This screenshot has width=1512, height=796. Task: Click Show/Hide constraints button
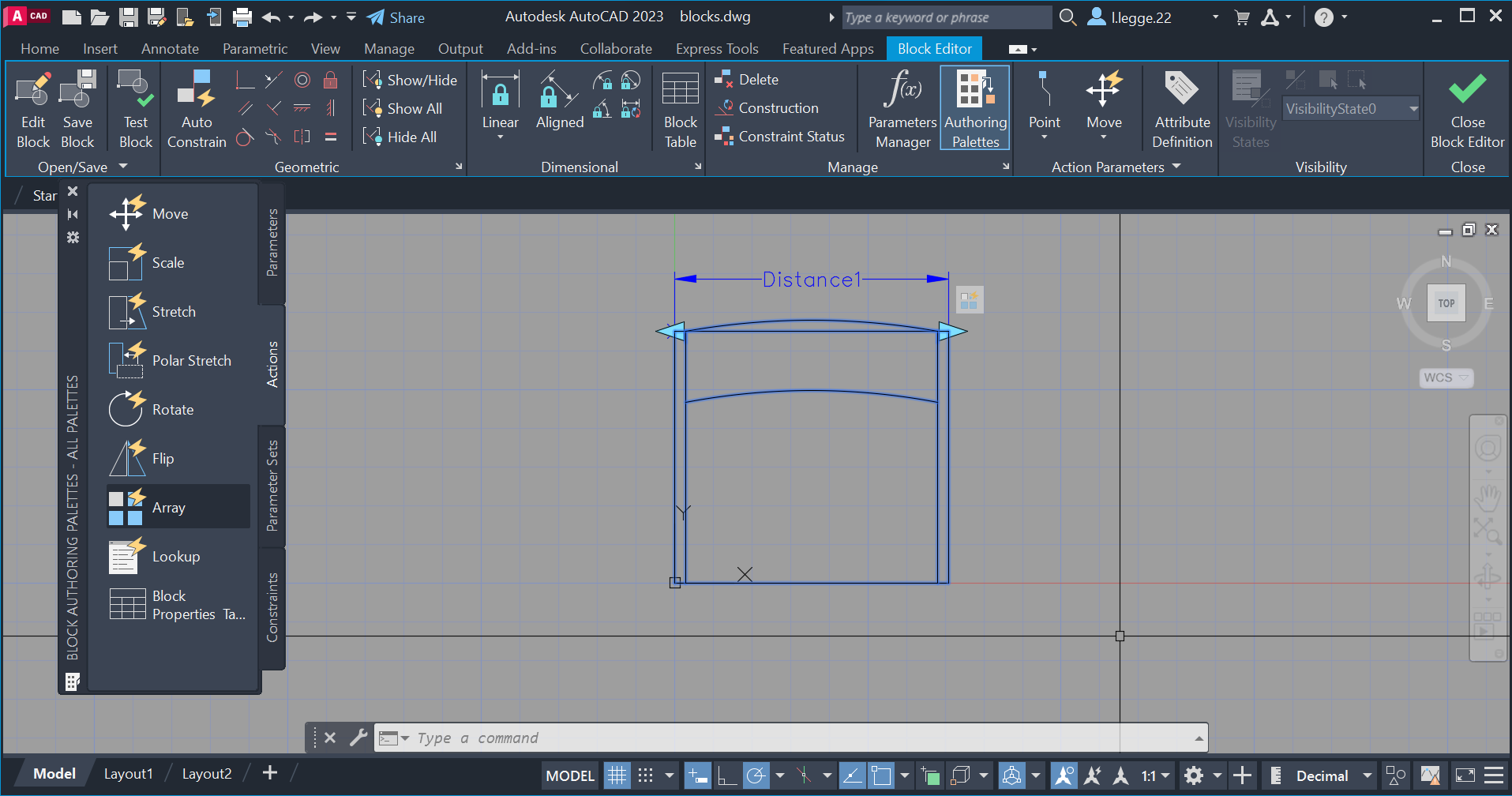[410, 80]
